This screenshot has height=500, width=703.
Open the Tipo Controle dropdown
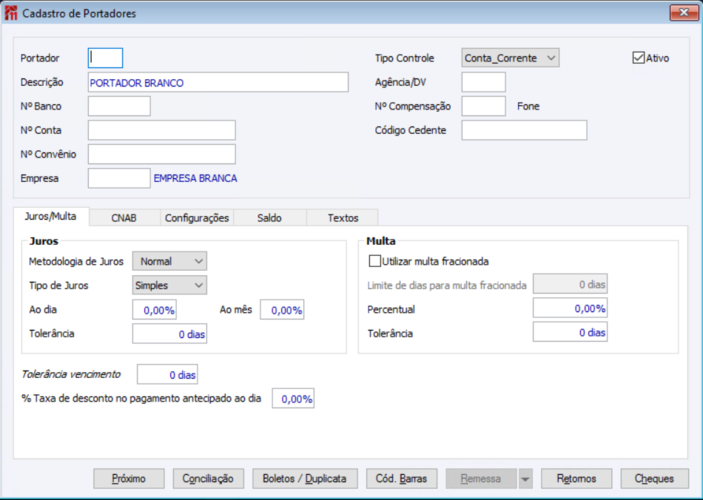[x=510, y=58]
